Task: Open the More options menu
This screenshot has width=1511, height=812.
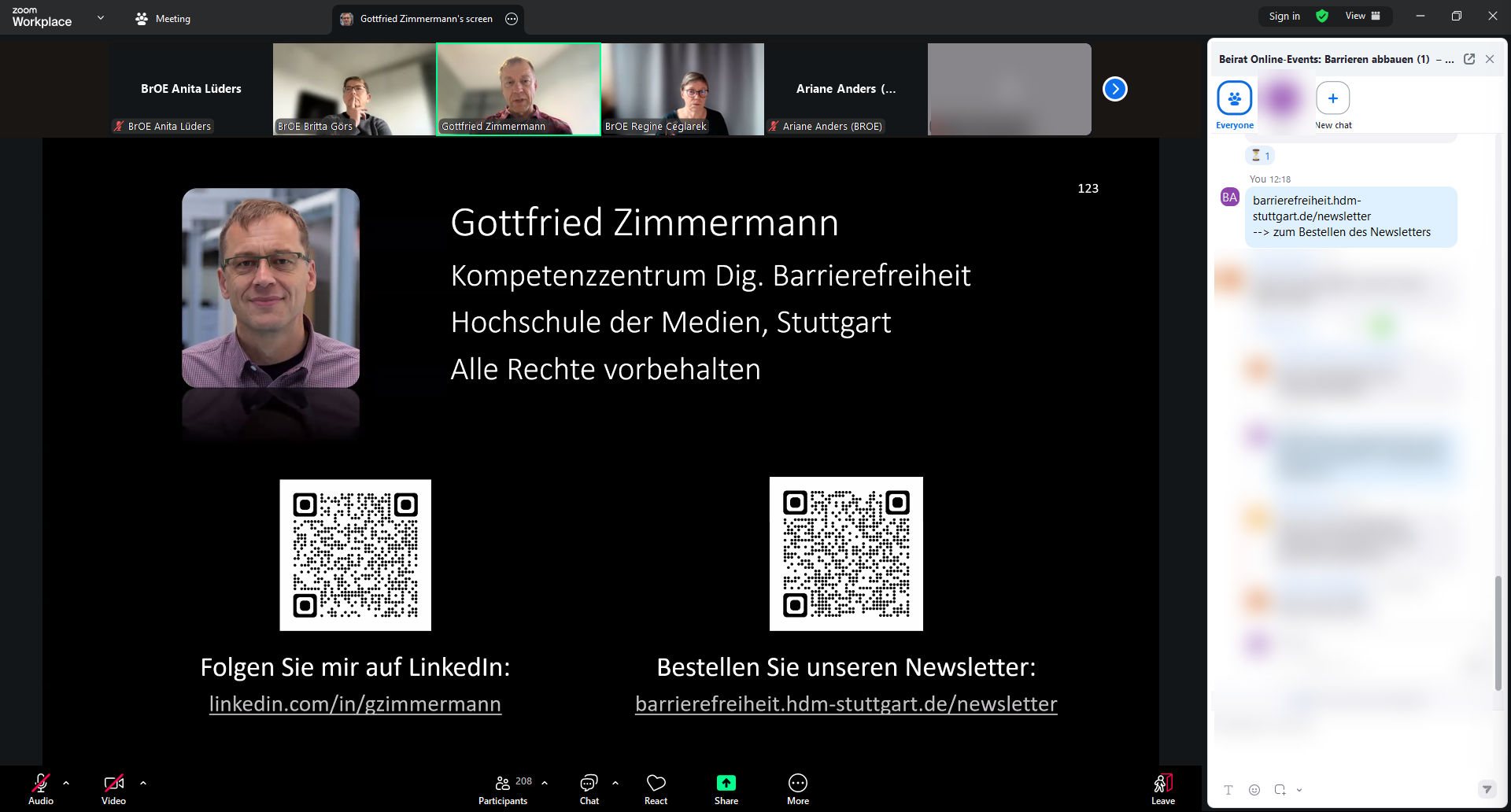Action: pyautogui.click(x=797, y=788)
